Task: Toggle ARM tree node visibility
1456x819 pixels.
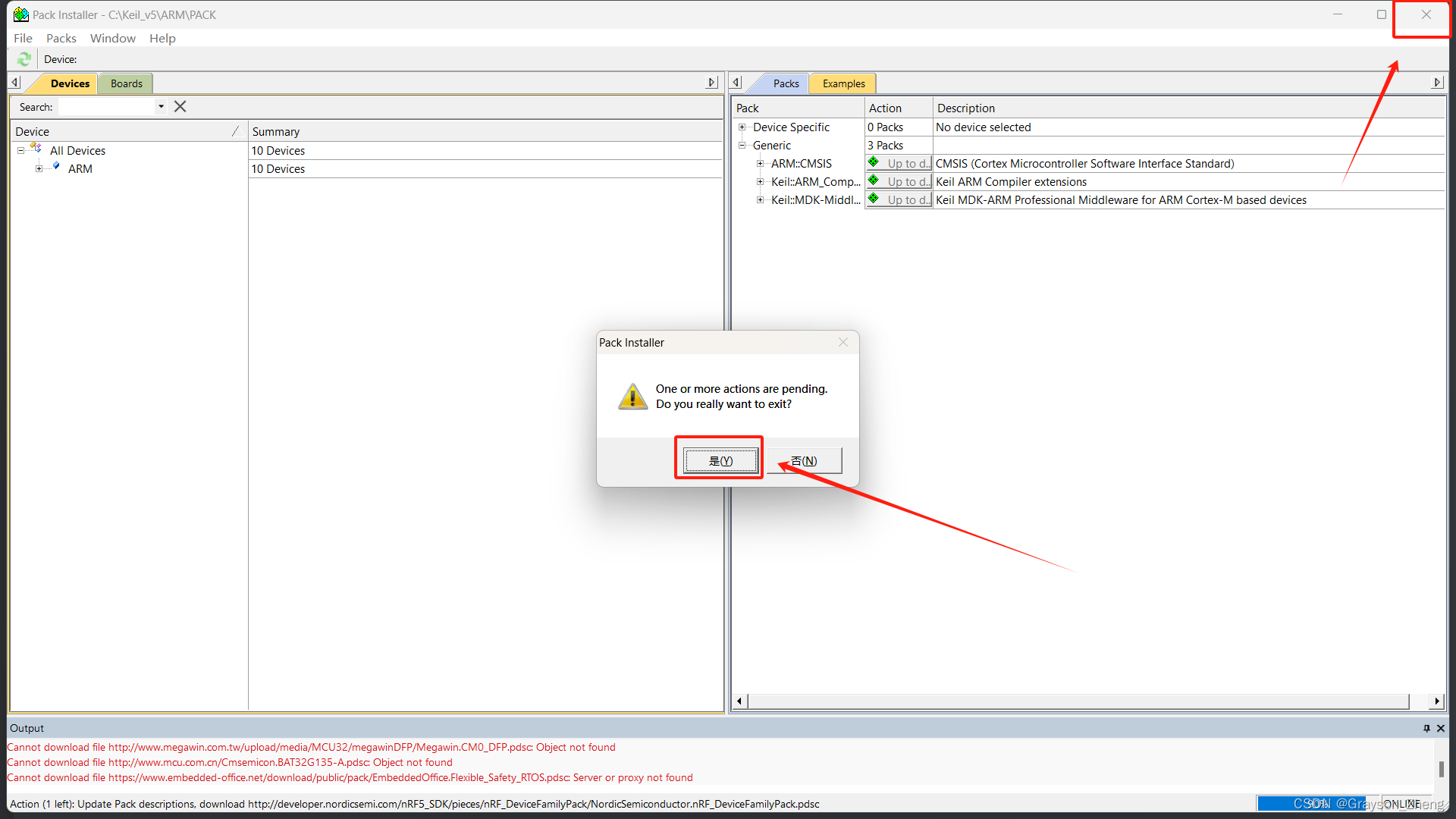Action: click(x=37, y=168)
